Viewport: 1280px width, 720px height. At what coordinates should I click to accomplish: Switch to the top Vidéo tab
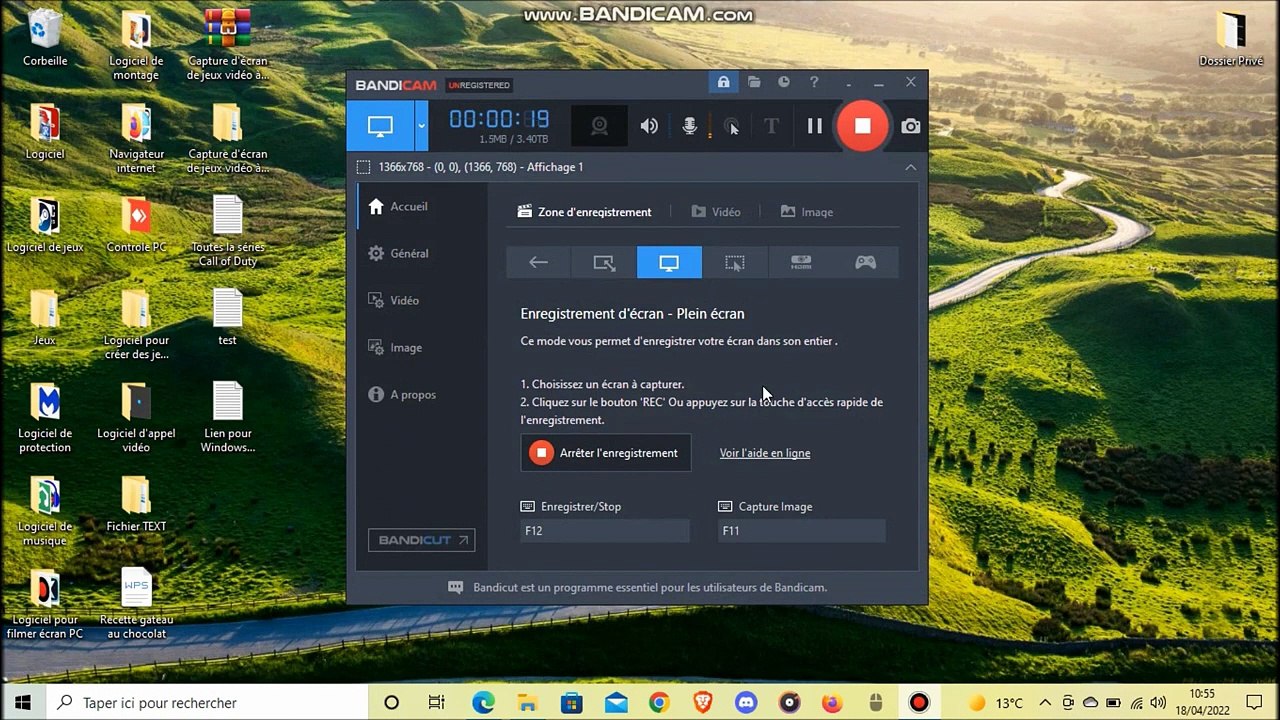coord(716,212)
